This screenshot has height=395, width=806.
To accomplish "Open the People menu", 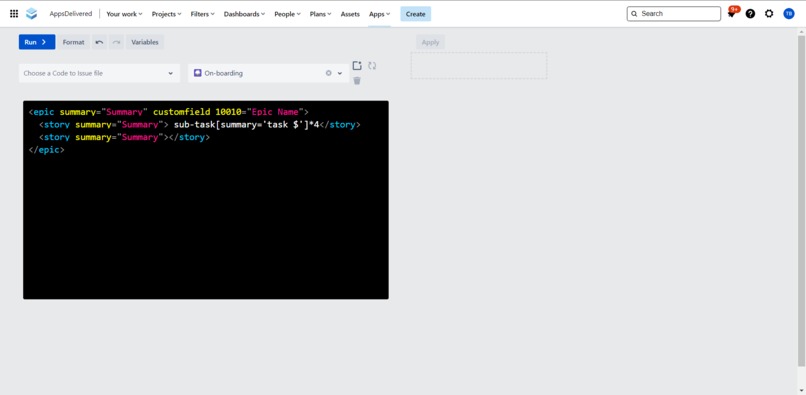I will pos(287,14).
